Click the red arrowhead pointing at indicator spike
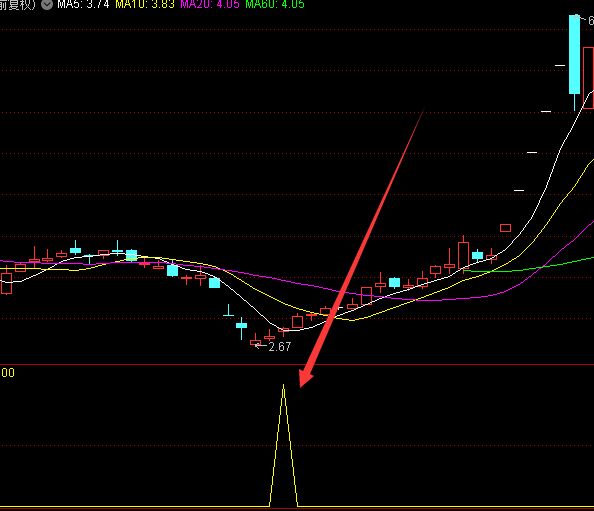Viewport: 594px width, 511px height. point(305,379)
